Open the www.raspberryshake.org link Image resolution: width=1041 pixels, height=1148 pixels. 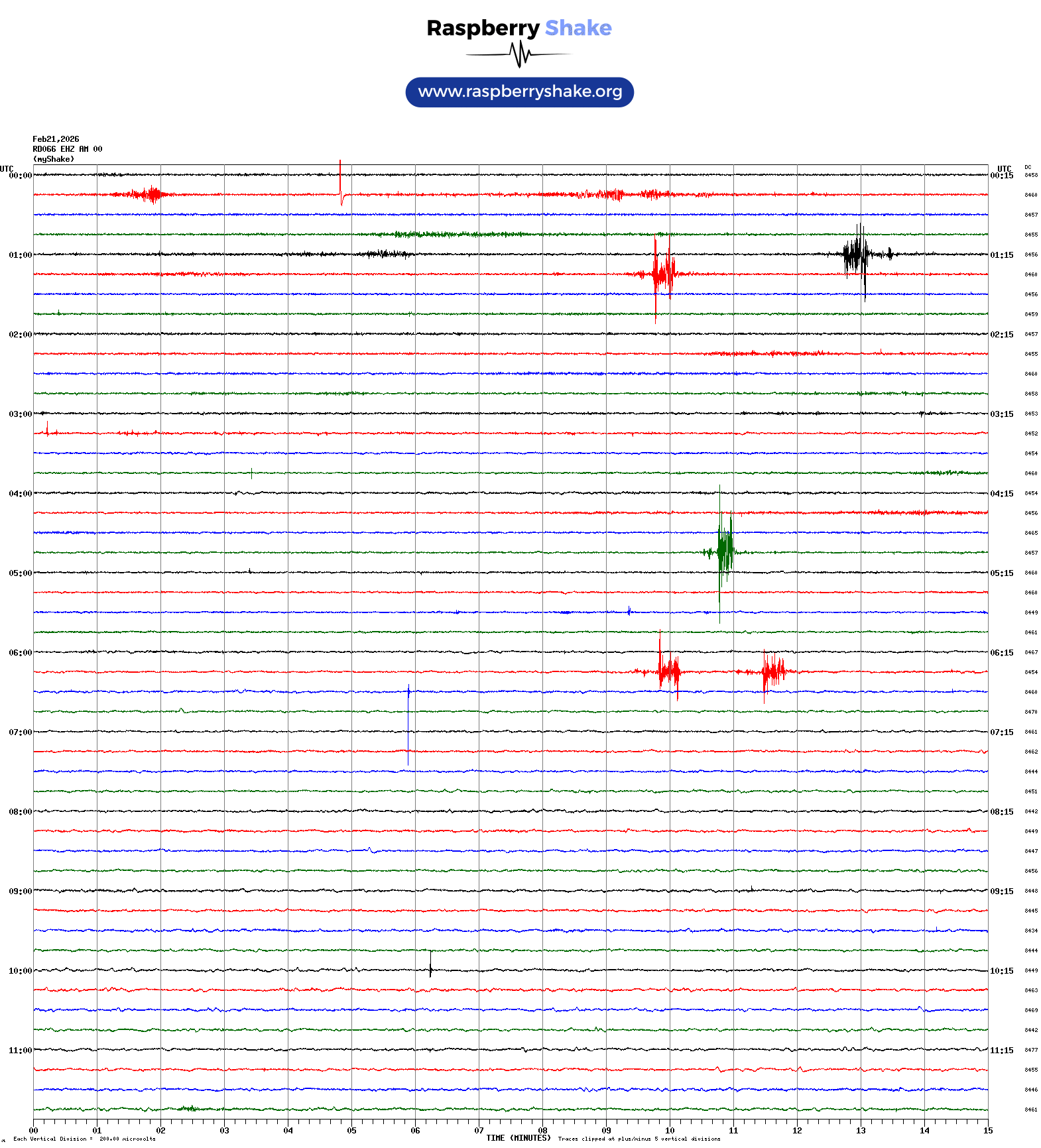coord(519,92)
